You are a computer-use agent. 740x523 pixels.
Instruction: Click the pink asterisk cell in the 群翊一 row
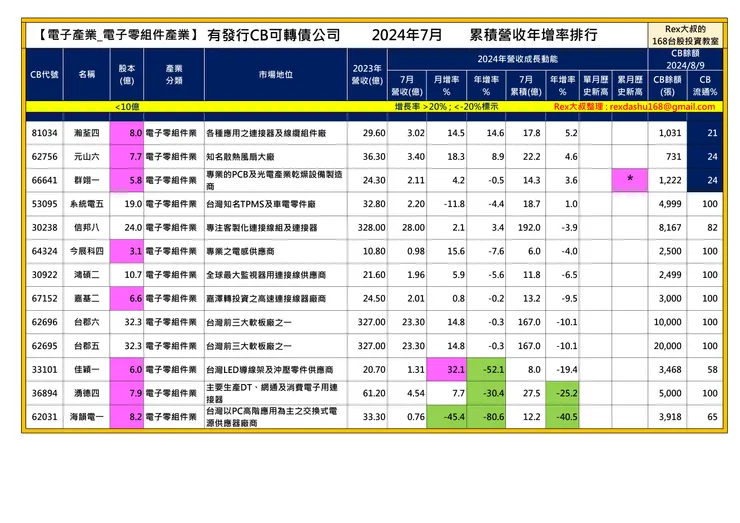coord(630,180)
